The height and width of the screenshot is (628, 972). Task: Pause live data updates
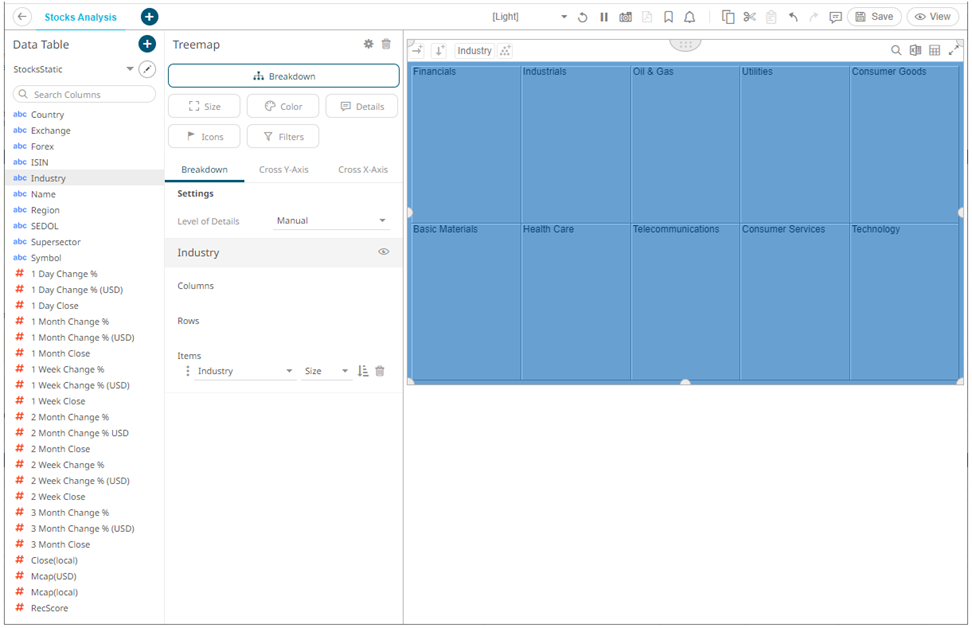(x=604, y=16)
